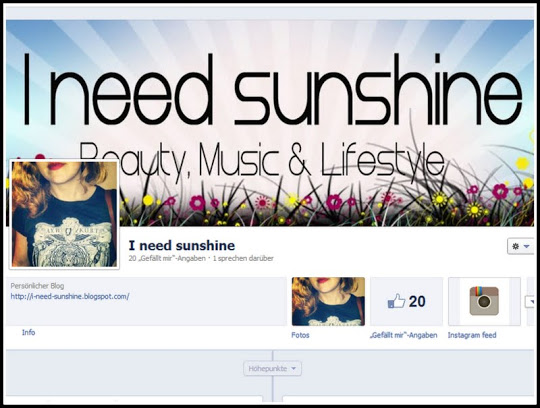Click the 20 „Gefällt mir“-Angaben subtitle text

pyautogui.click(x=167, y=258)
